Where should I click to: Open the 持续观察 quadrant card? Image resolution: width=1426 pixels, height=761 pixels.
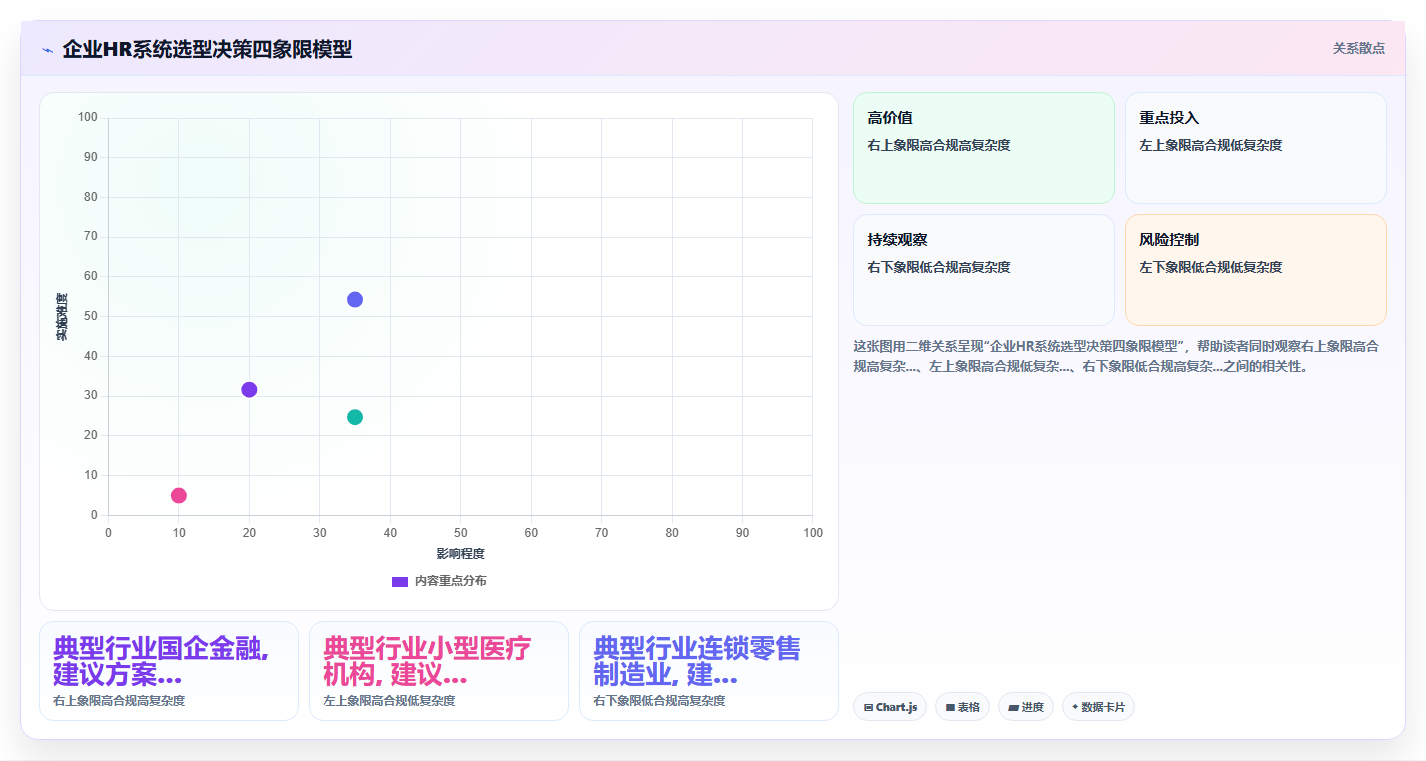[984, 270]
